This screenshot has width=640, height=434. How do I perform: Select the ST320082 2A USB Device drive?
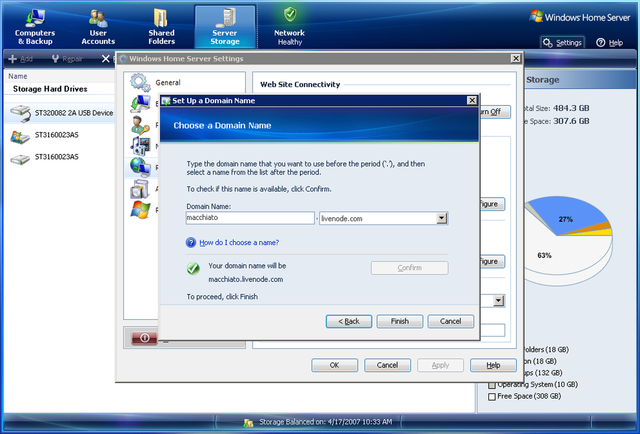(x=60, y=113)
